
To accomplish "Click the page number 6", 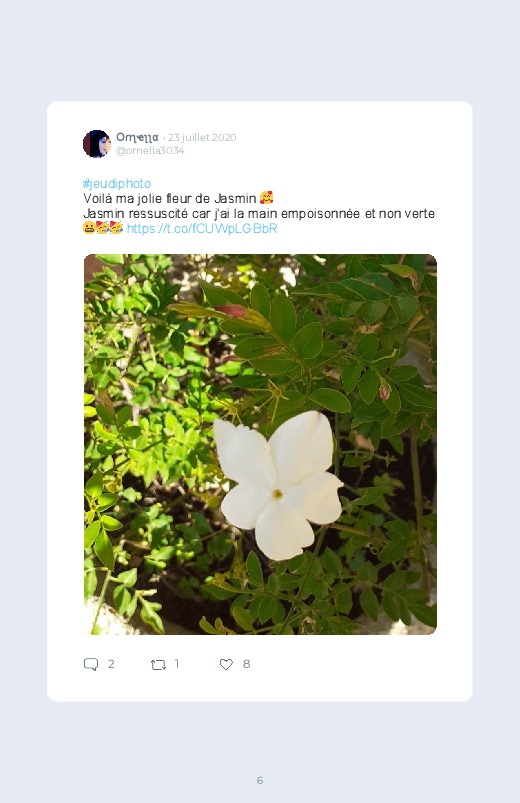I will [x=260, y=780].
